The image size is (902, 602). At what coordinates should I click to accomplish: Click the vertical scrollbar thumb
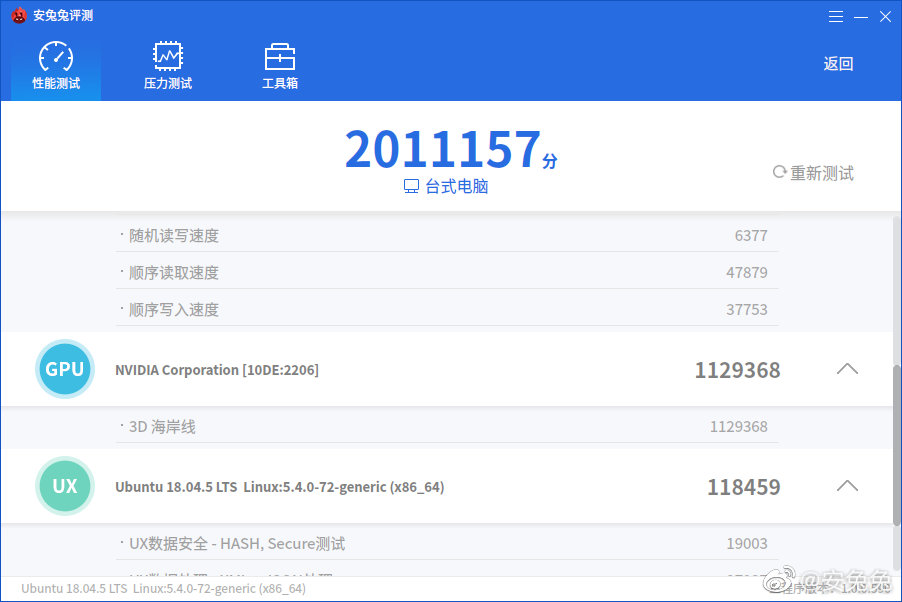[896, 444]
